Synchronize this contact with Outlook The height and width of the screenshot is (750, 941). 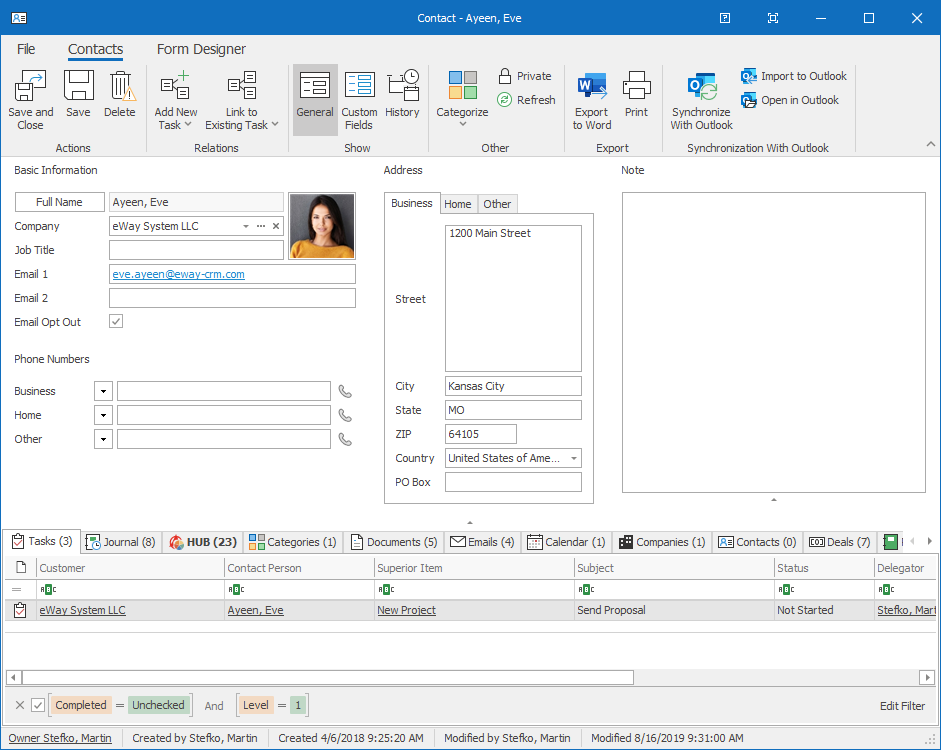(701, 98)
